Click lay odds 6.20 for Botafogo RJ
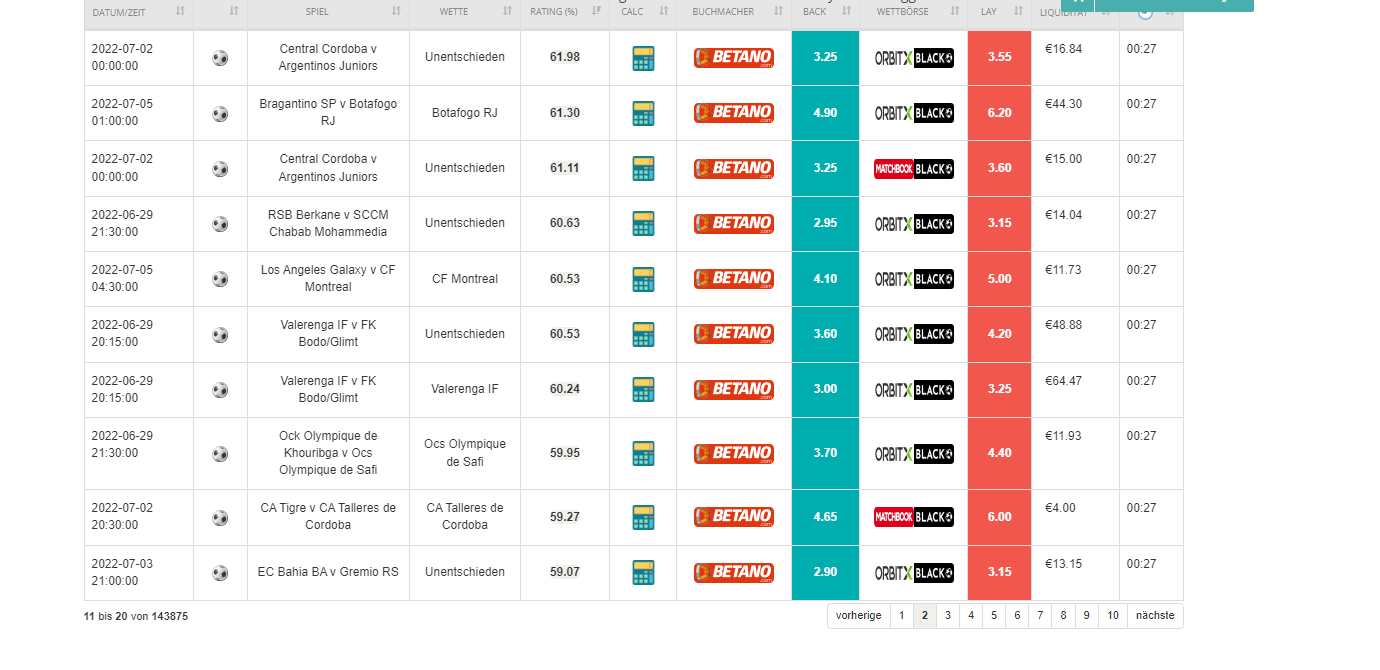This screenshot has height=670, width=1380. click(x=999, y=113)
